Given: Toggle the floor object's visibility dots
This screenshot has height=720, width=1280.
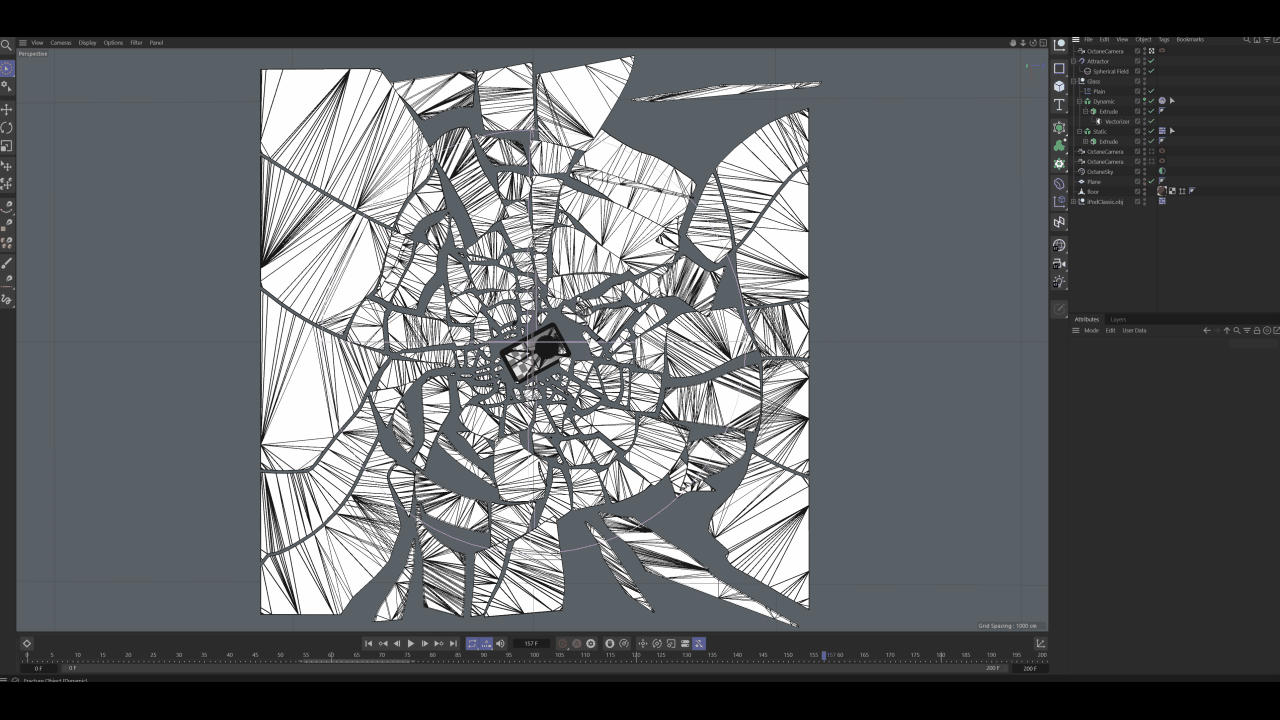Looking at the screenshot, I should (x=1144, y=191).
